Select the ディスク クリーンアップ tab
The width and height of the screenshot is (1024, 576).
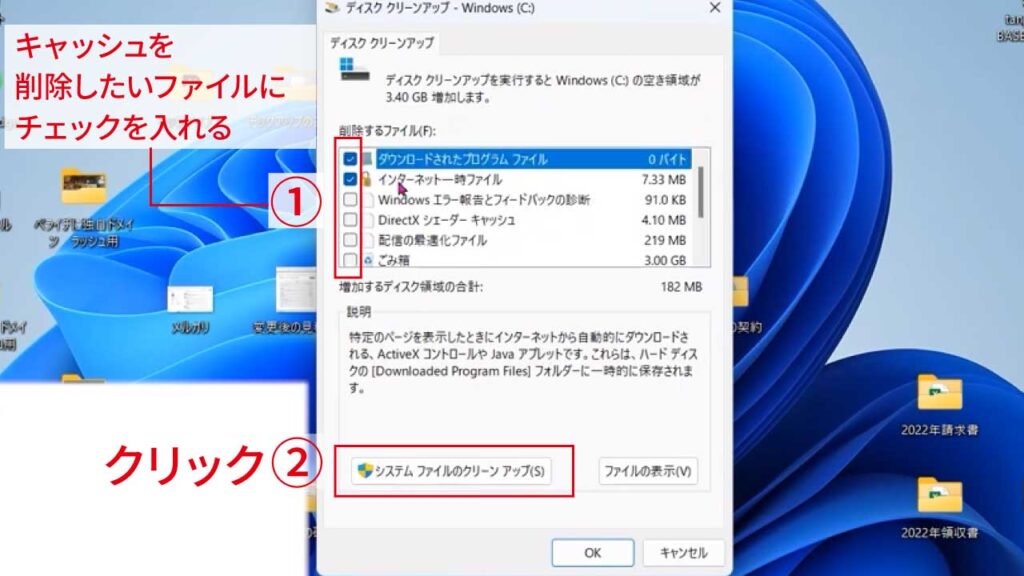382,43
